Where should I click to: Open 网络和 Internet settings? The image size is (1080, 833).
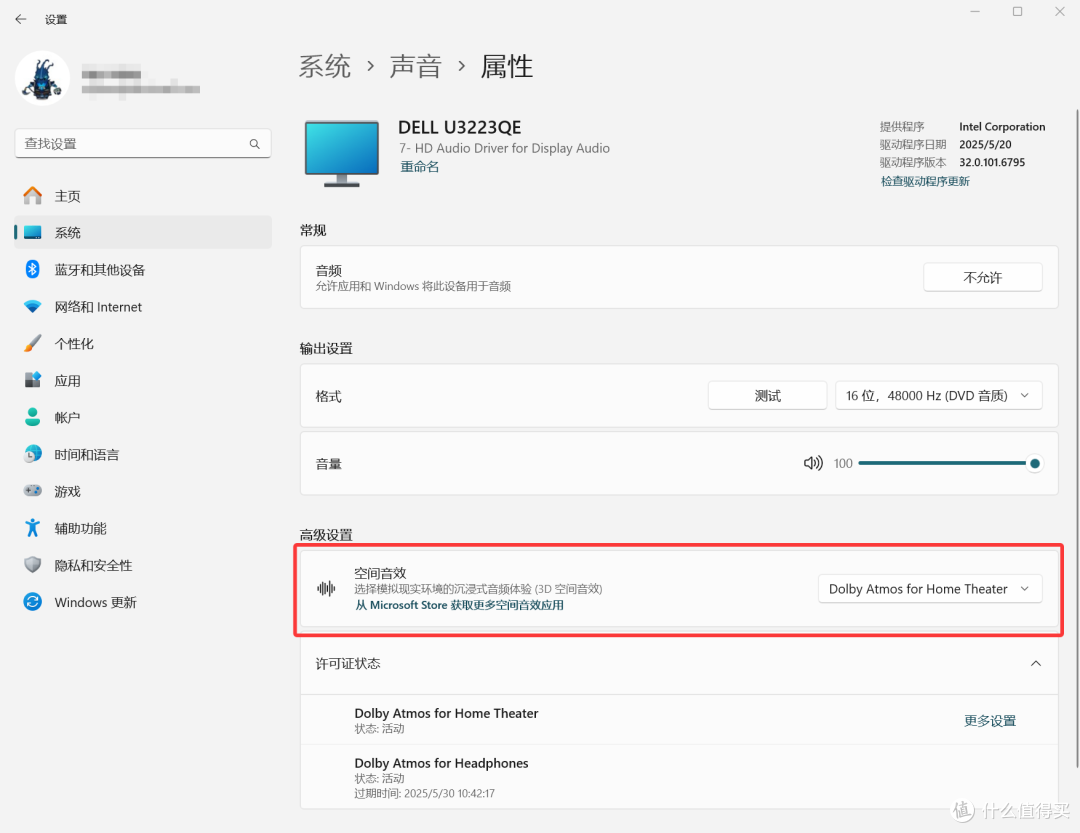[x=143, y=307]
